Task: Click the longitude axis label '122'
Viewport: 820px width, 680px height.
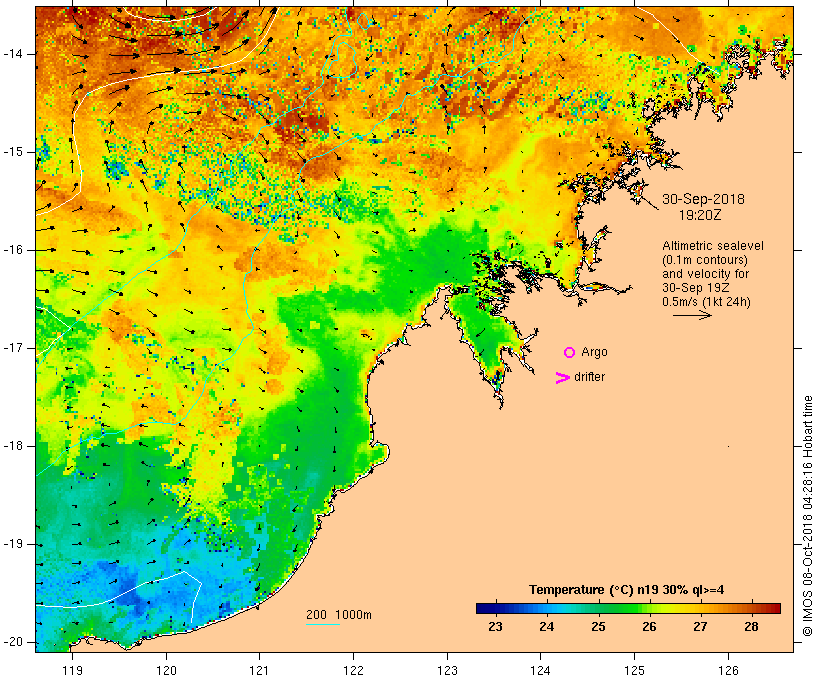Action: coord(353,670)
